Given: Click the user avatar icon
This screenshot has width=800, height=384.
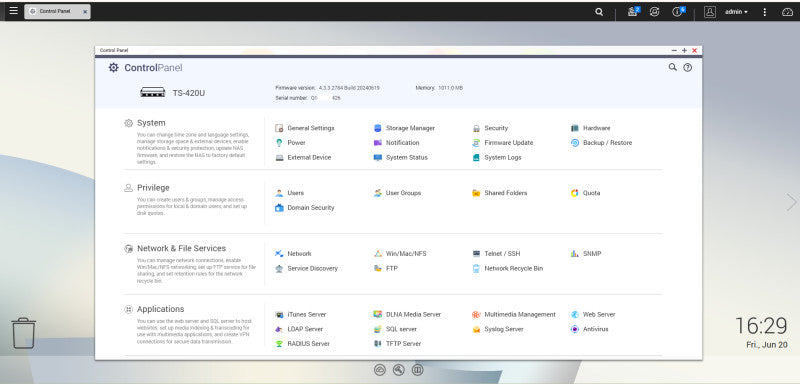Looking at the screenshot, I should (710, 12).
